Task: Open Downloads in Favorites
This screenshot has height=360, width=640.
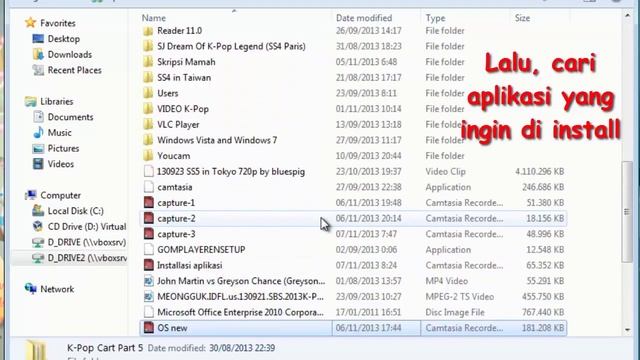Action: (x=69, y=54)
